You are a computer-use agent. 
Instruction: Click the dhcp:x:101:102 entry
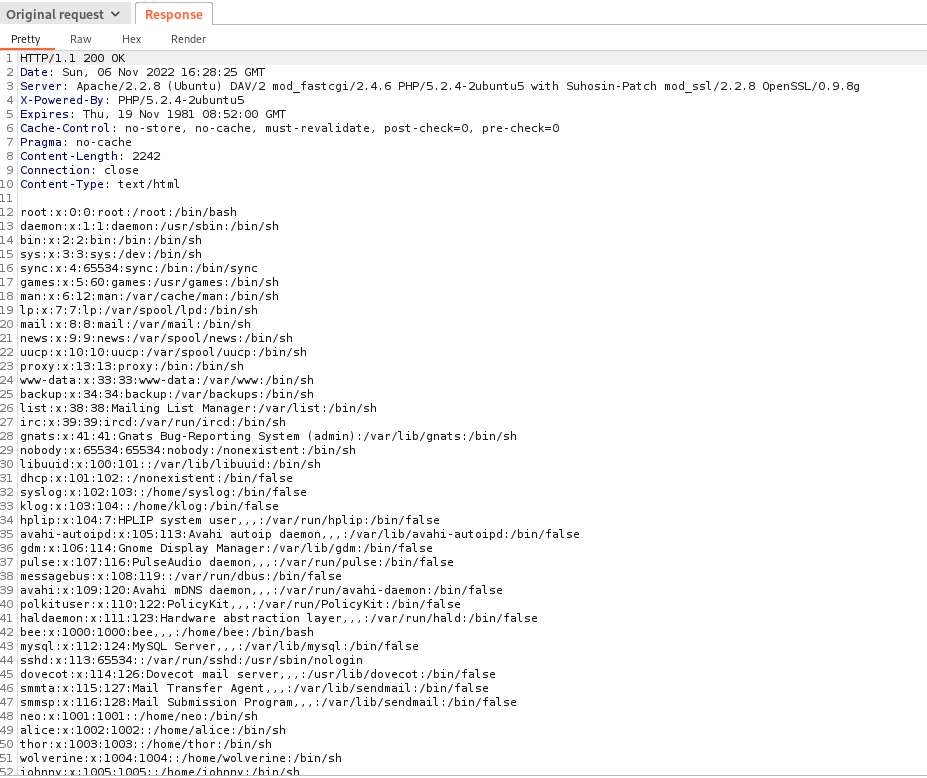click(x=157, y=478)
